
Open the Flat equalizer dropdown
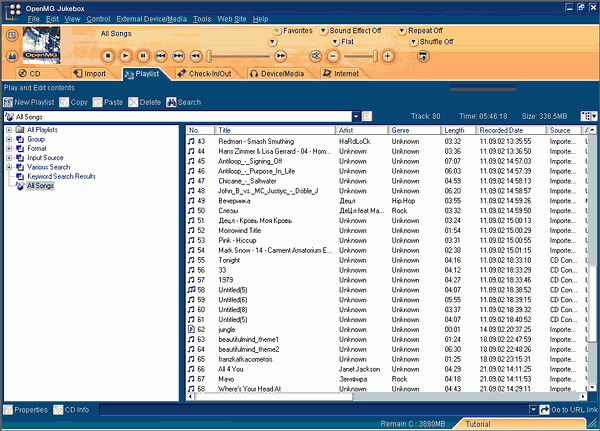(x=336, y=42)
